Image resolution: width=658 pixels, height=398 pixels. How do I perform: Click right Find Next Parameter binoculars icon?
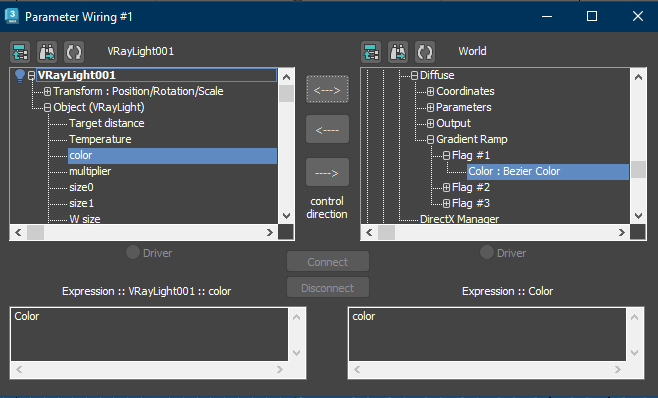398,52
